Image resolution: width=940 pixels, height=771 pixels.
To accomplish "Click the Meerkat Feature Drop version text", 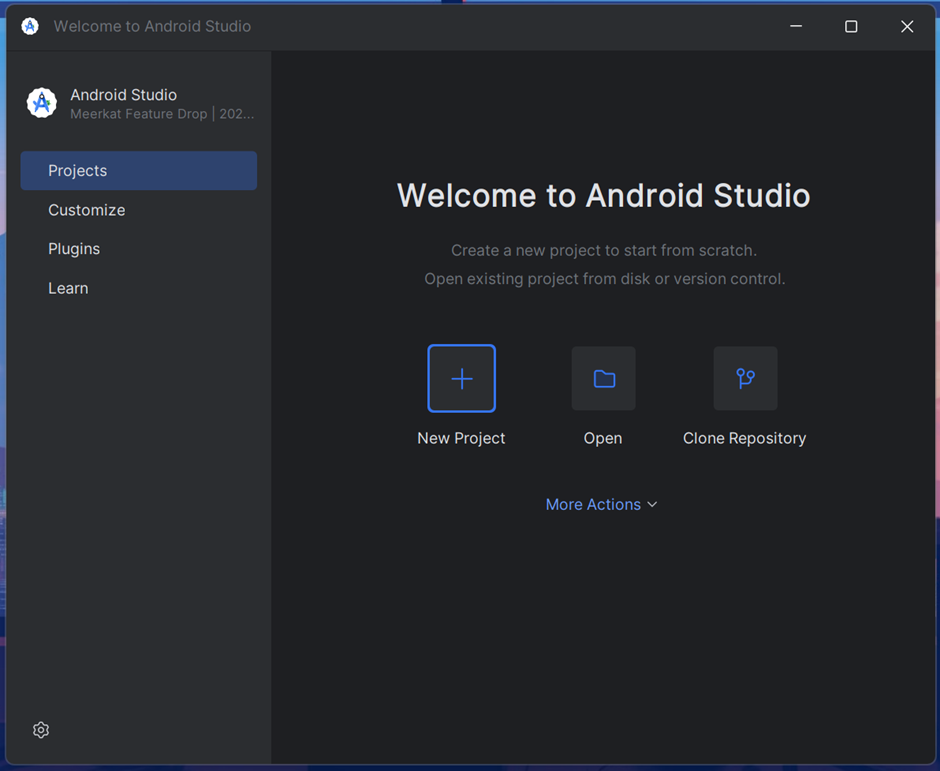I will 162,114.
